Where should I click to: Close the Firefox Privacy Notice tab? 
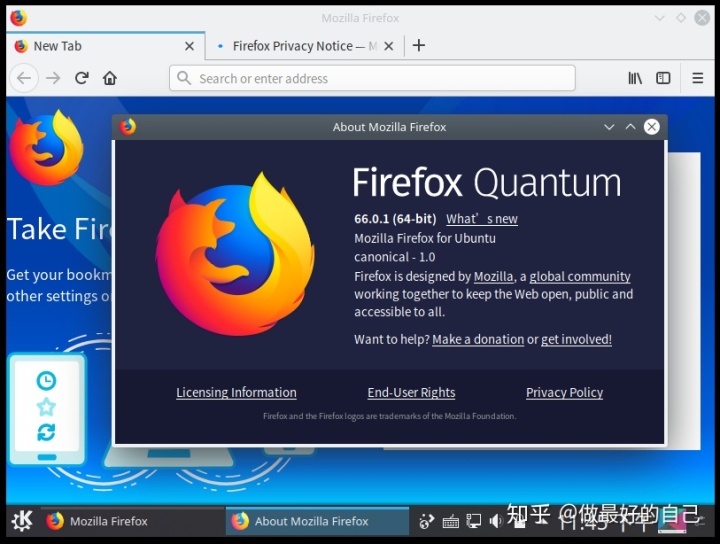pos(388,46)
